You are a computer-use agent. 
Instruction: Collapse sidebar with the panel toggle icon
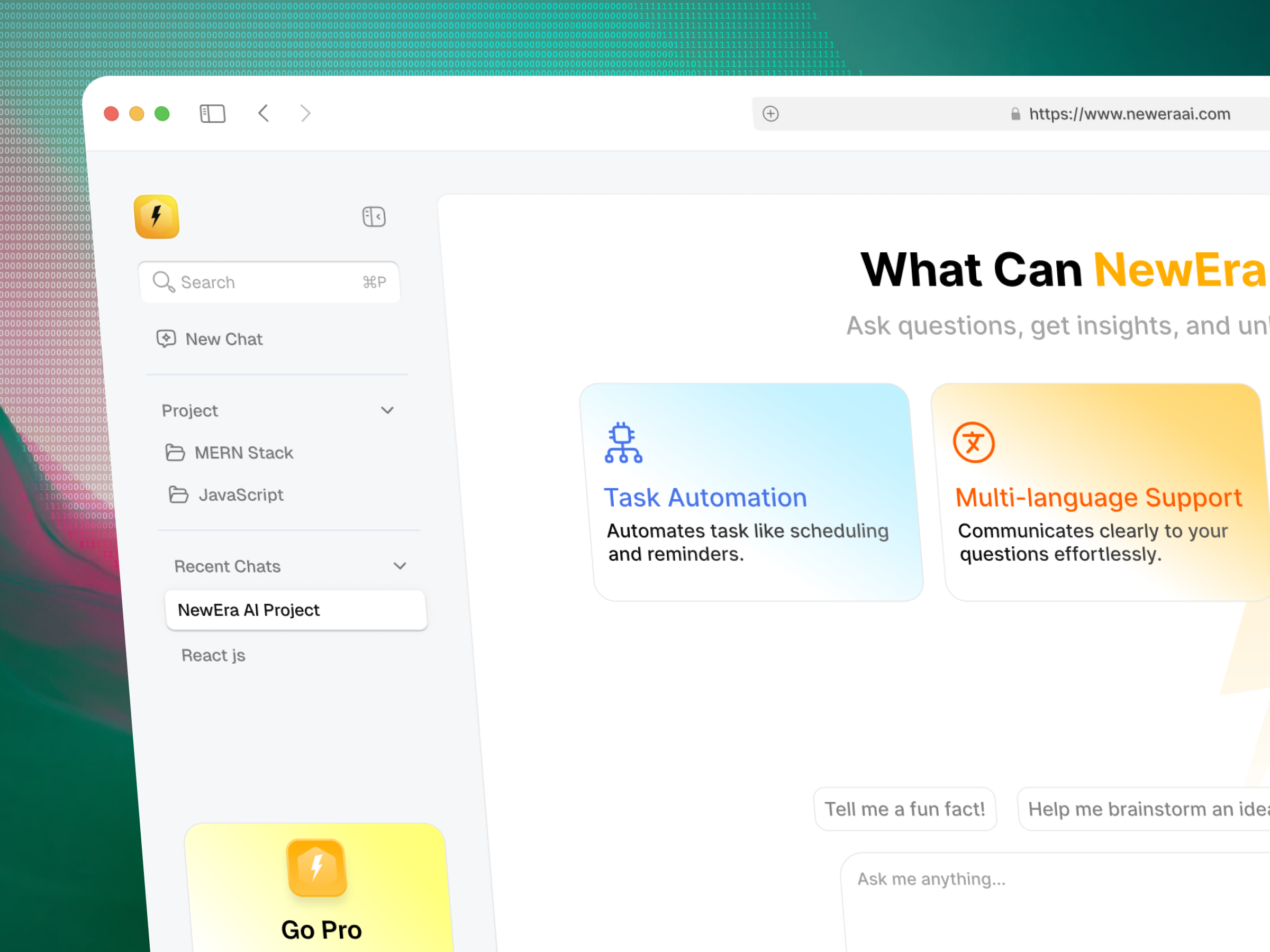tap(374, 217)
